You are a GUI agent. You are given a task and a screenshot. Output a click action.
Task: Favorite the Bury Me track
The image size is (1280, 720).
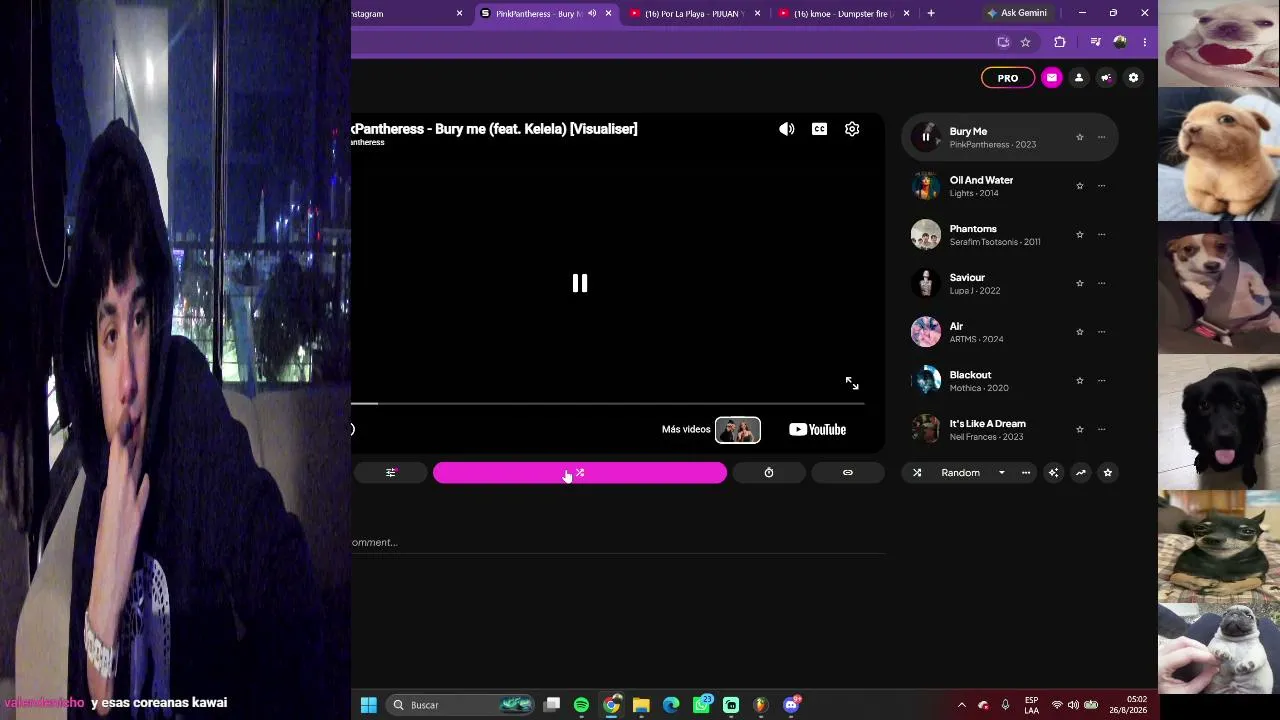point(1079,137)
